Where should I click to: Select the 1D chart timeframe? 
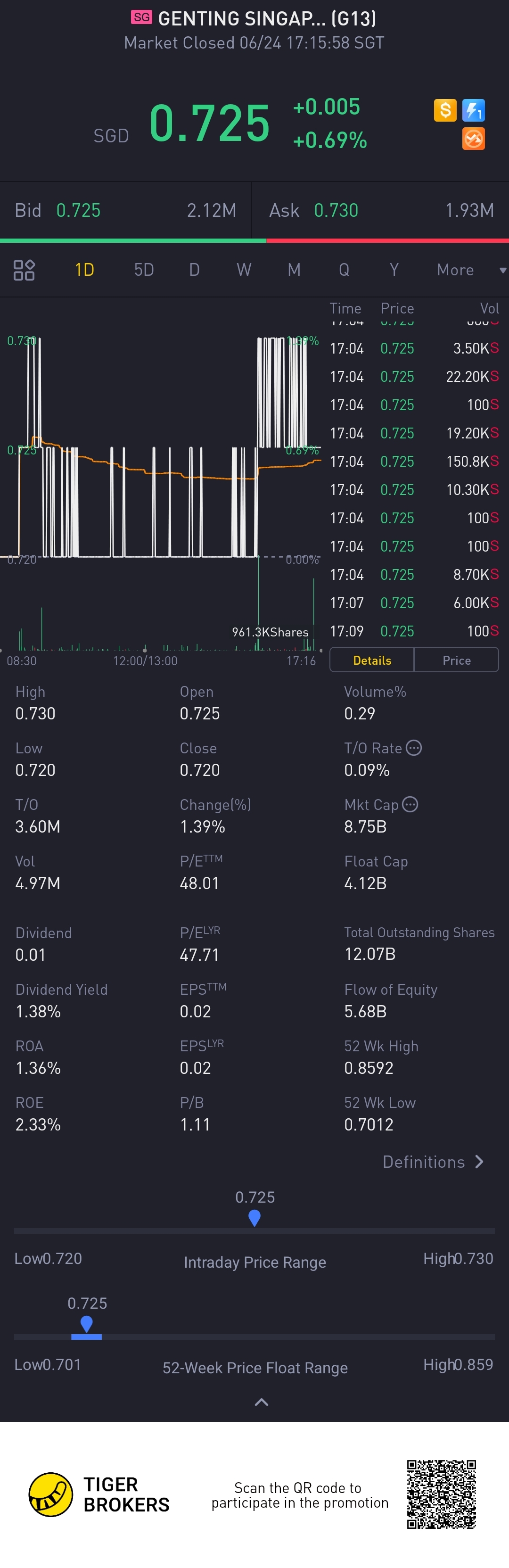click(x=84, y=270)
